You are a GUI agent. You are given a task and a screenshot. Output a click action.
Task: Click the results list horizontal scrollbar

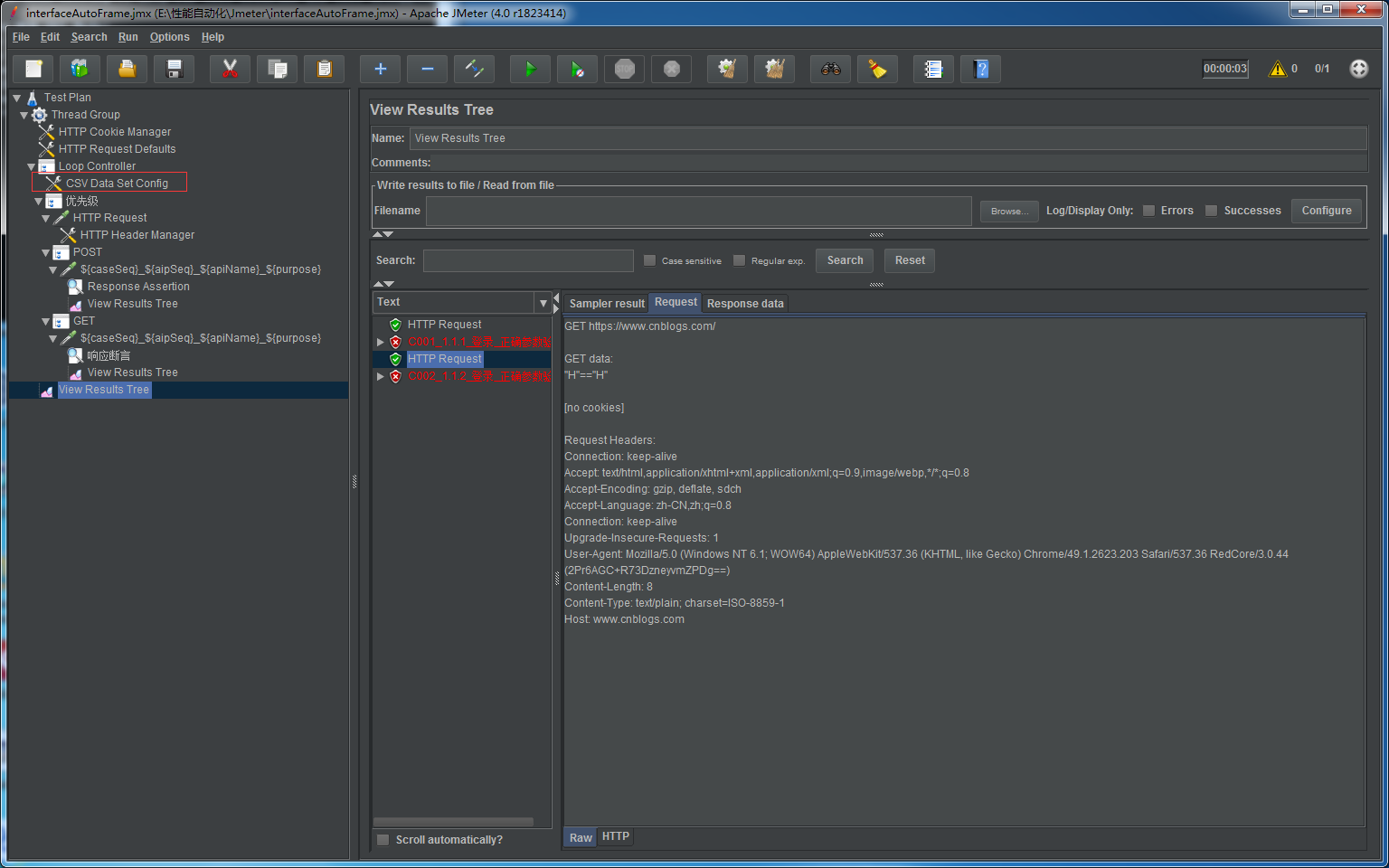tap(453, 822)
